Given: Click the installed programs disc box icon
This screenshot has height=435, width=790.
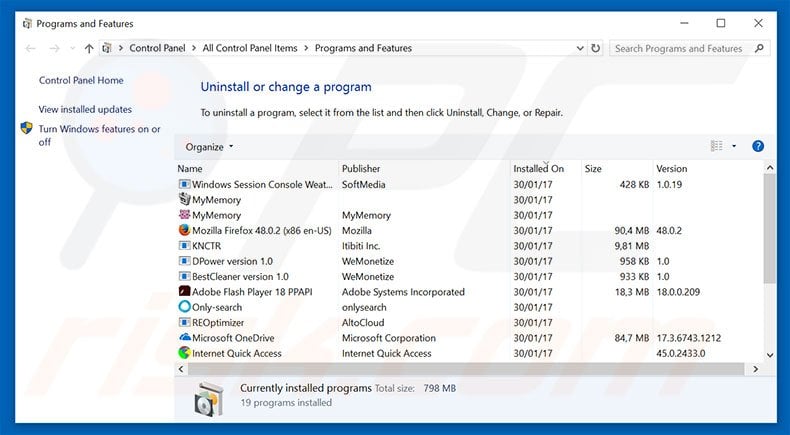Looking at the screenshot, I should (x=209, y=399).
